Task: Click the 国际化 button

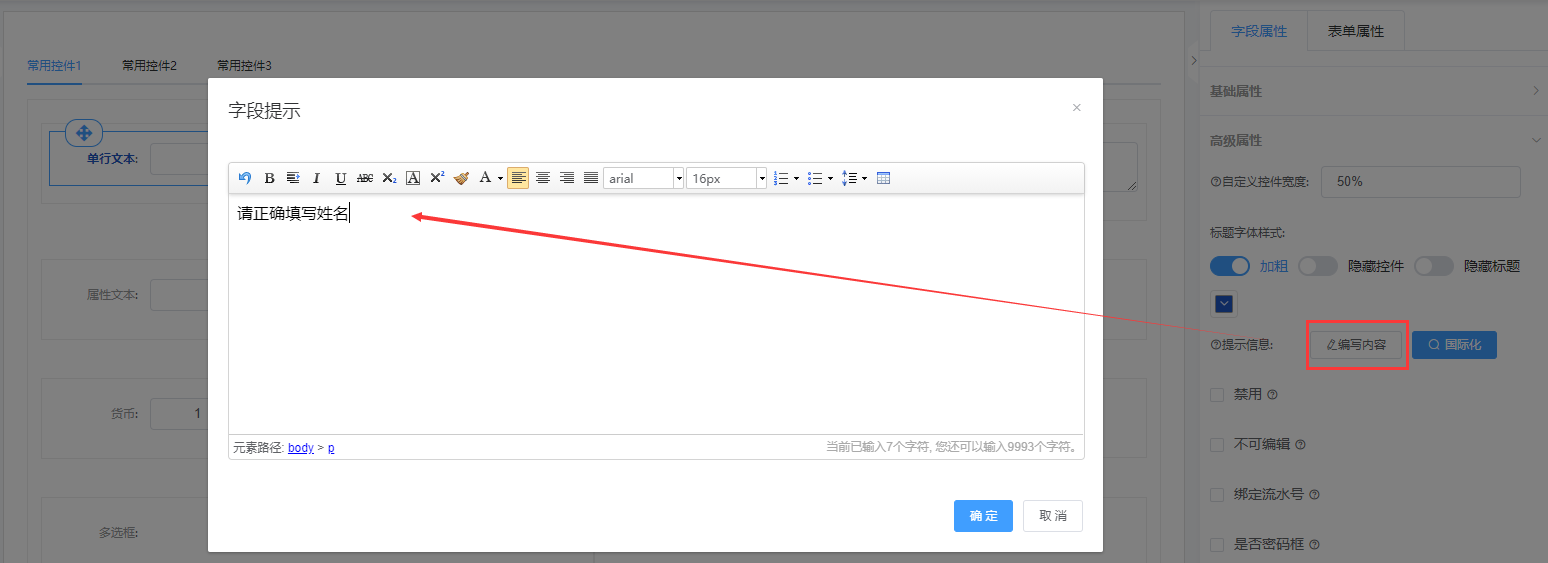Action: (x=1455, y=345)
